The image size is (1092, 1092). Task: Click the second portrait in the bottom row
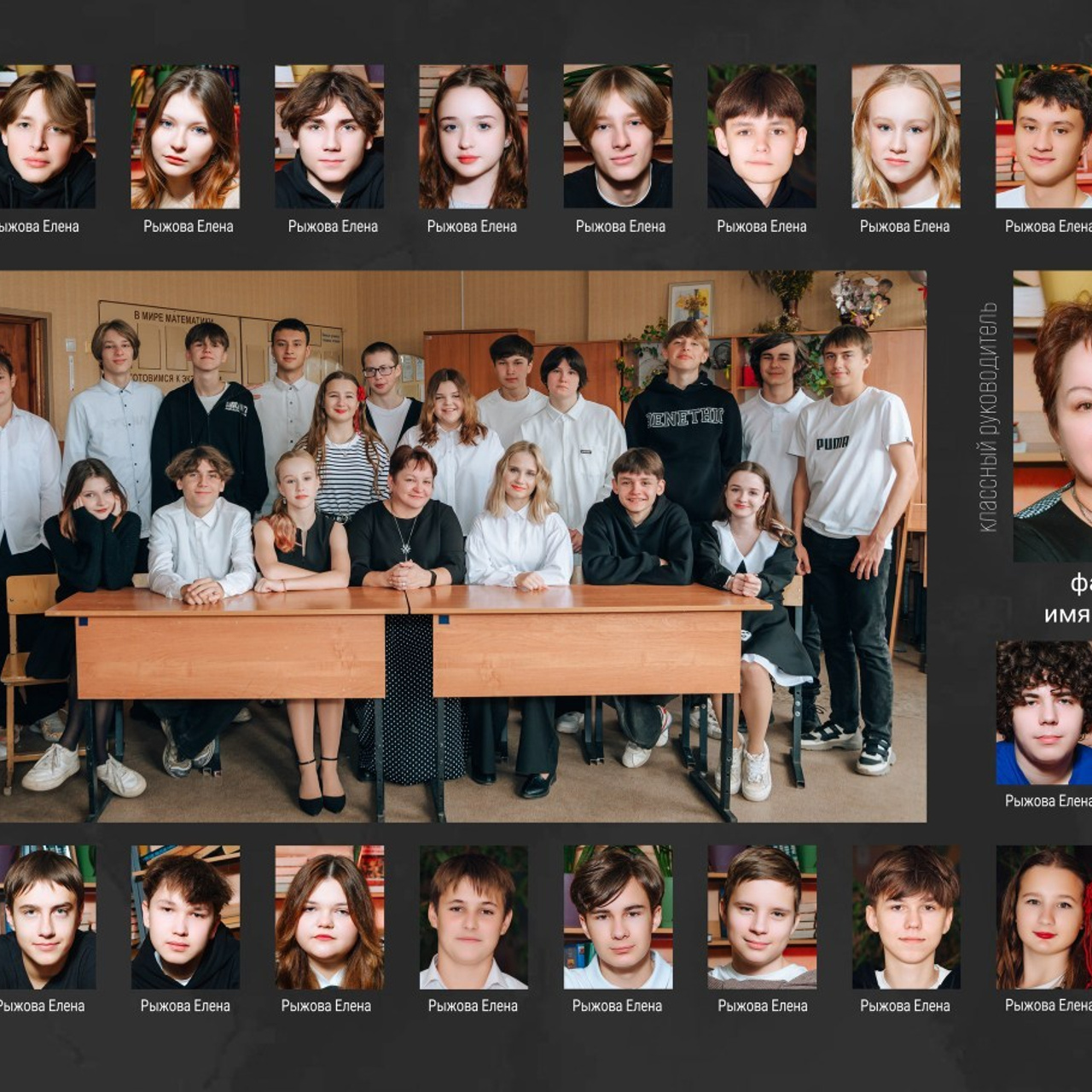[185, 917]
